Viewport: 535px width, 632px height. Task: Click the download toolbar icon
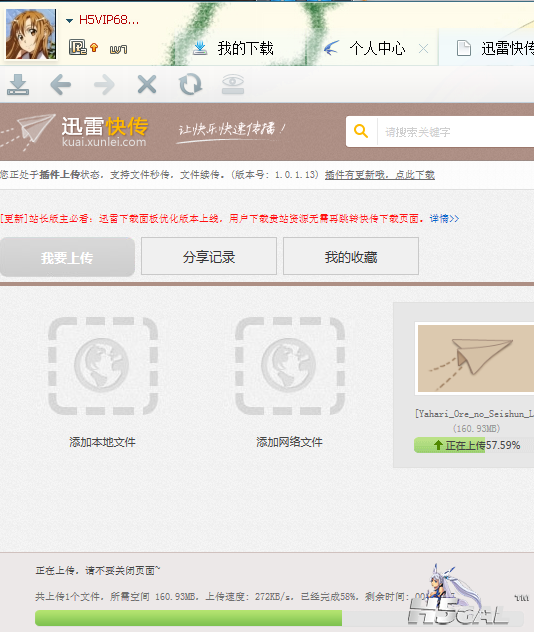coord(18,84)
